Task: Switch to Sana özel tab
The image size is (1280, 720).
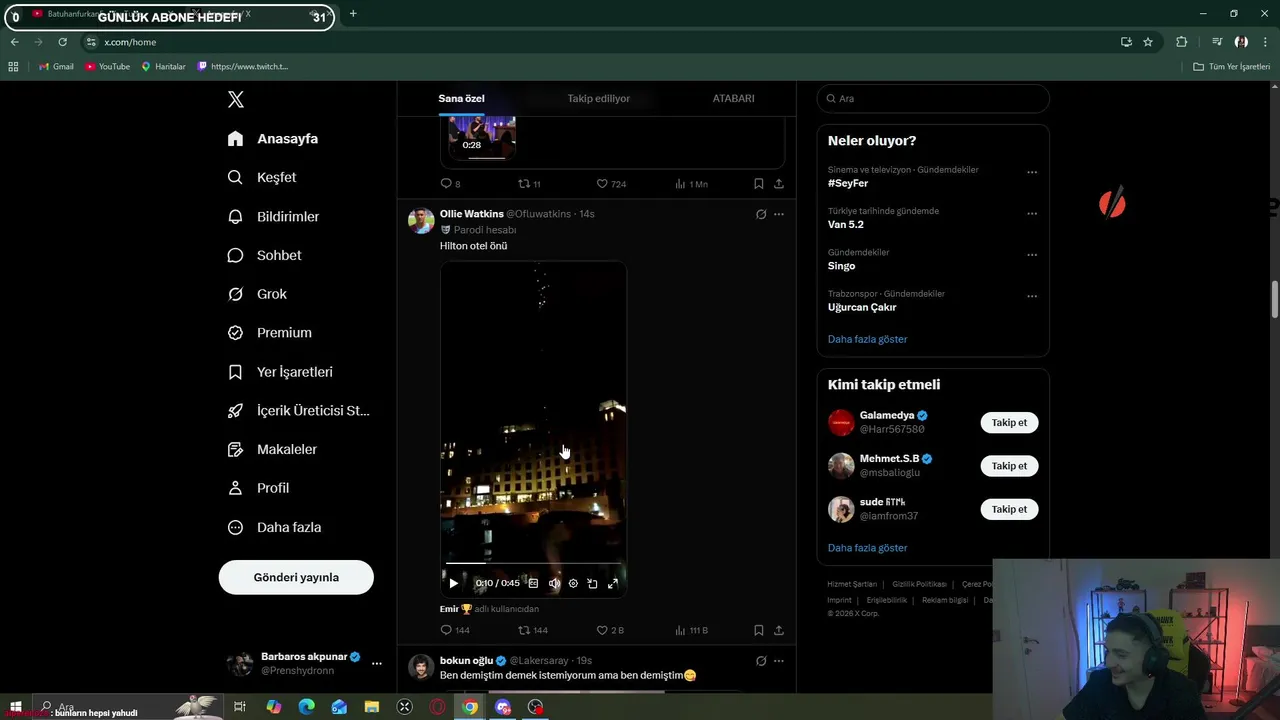Action: [x=461, y=99]
